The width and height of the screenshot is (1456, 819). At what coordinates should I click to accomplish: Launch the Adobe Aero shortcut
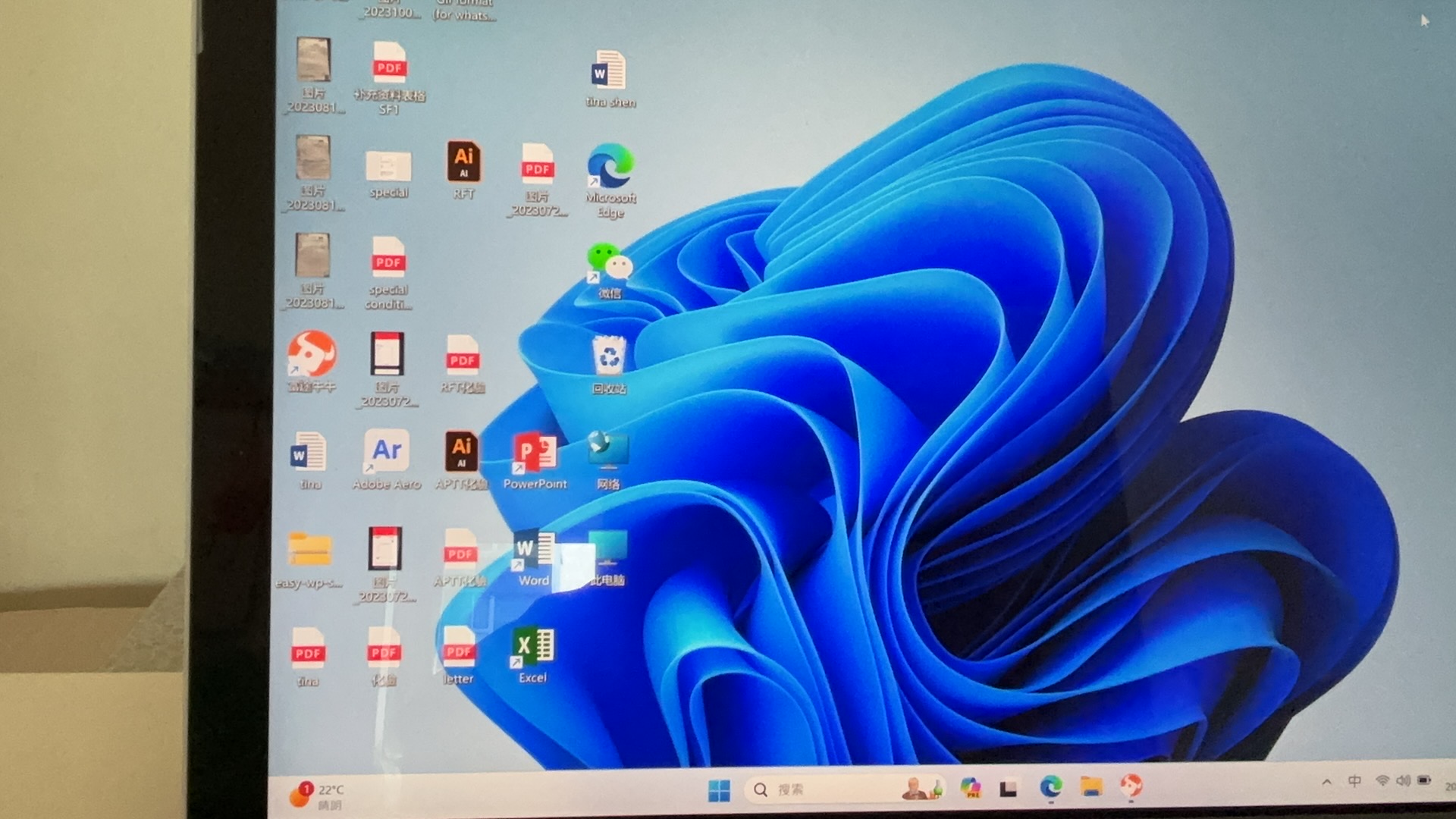[387, 460]
